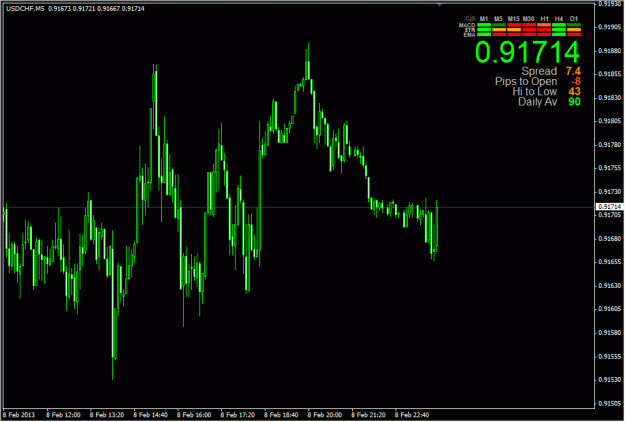Image resolution: width=625 pixels, height=422 pixels.
Task: Click the Hi to Low label
Action: (535, 91)
